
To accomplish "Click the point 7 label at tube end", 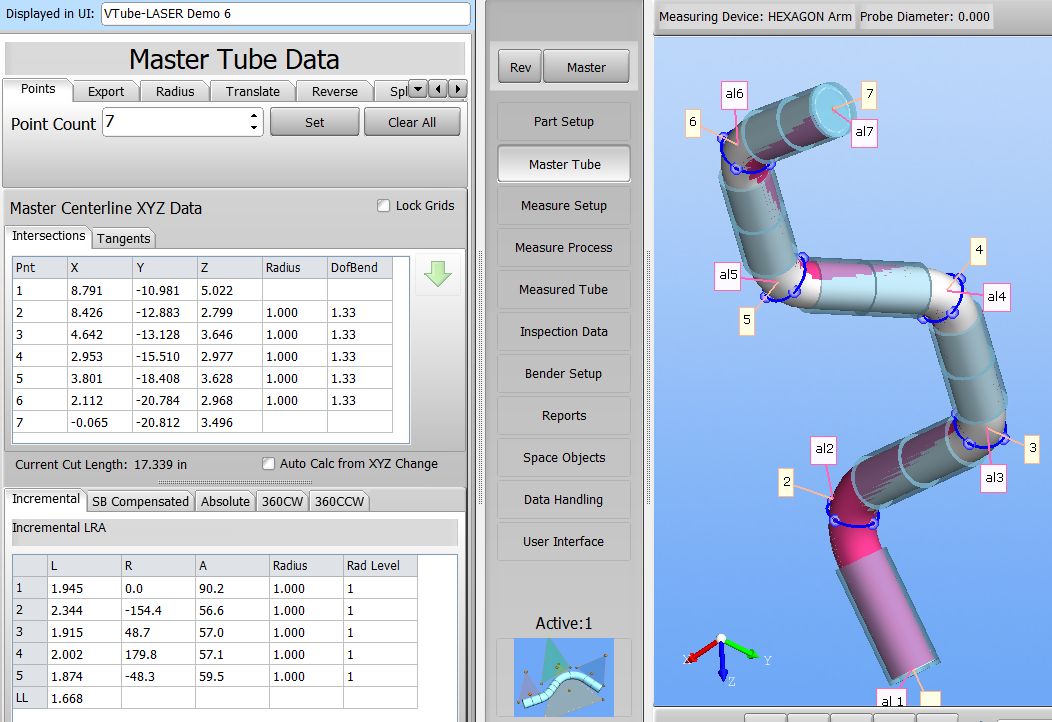I will coord(869,95).
